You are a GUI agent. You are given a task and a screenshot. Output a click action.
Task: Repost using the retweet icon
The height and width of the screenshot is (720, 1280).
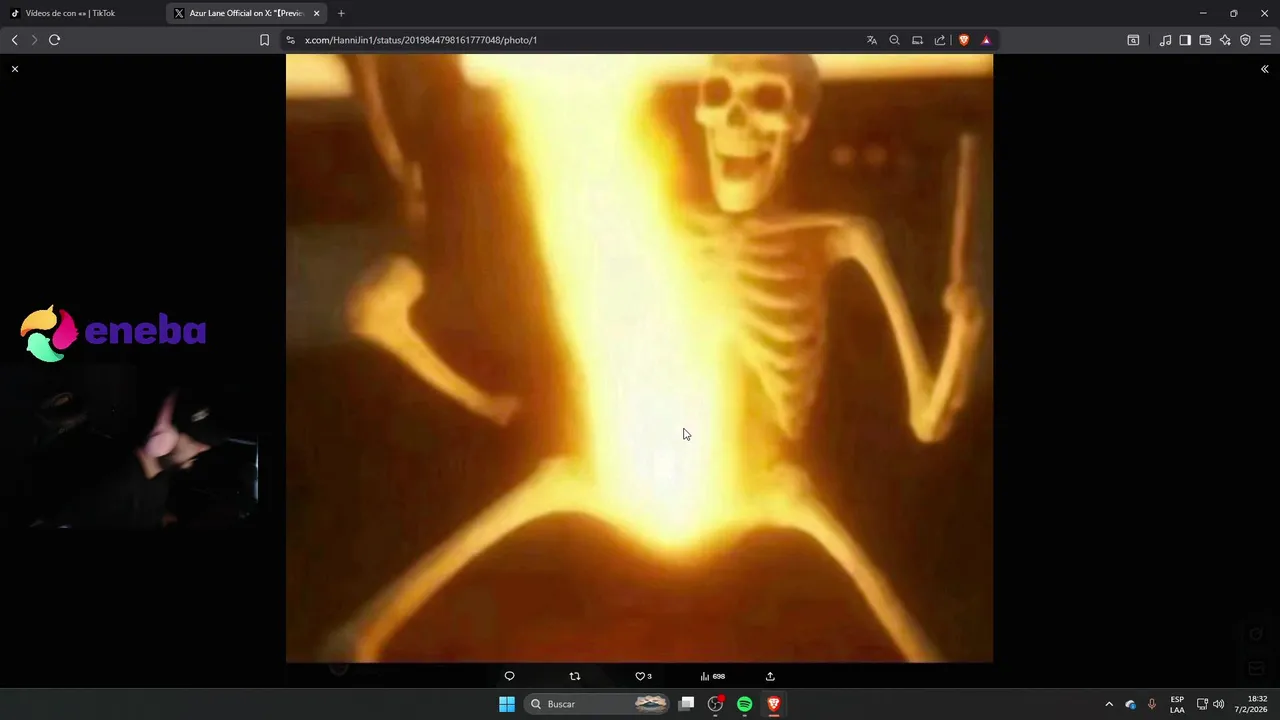point(574,676)
